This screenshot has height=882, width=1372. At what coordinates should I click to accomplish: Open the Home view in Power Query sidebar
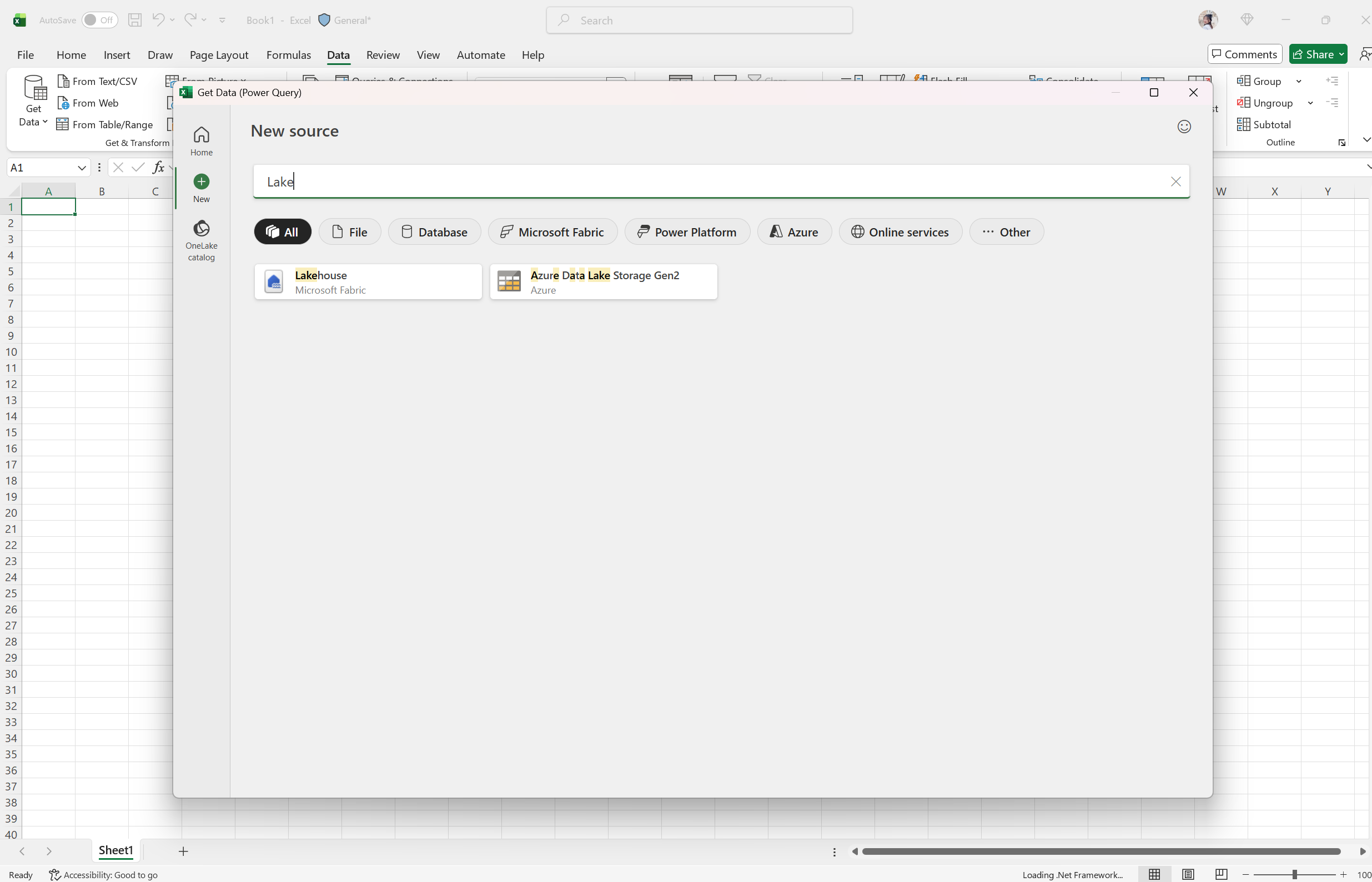[x=201, y=139]
